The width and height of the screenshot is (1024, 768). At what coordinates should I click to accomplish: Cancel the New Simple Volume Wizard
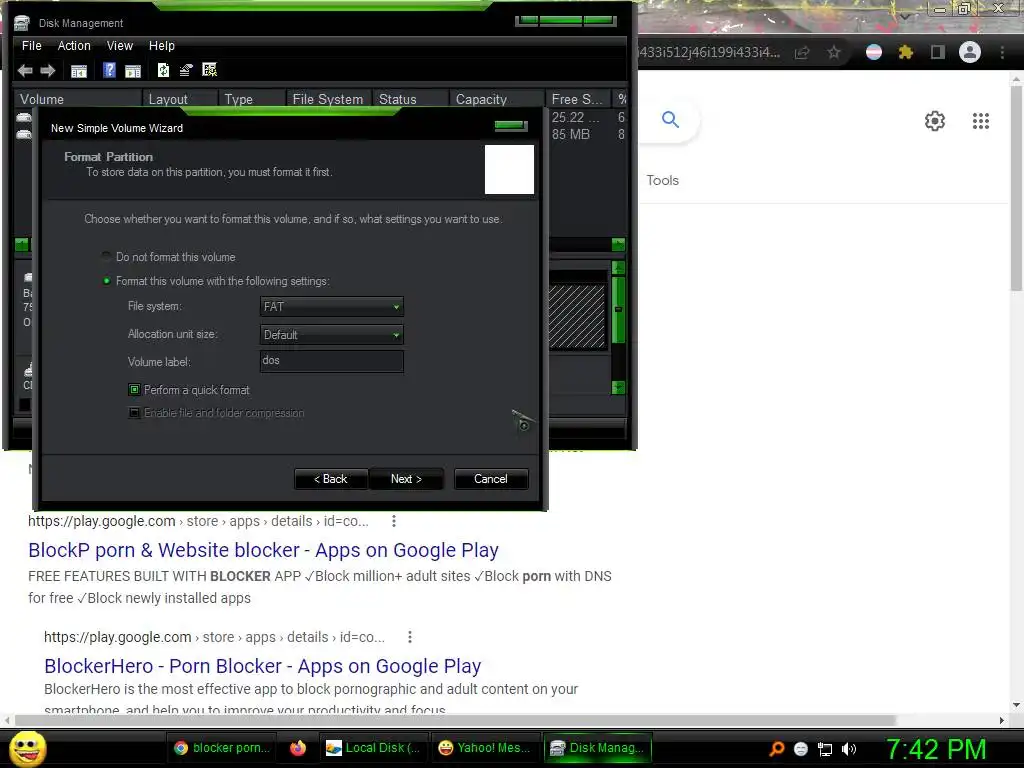click(490, 479)
